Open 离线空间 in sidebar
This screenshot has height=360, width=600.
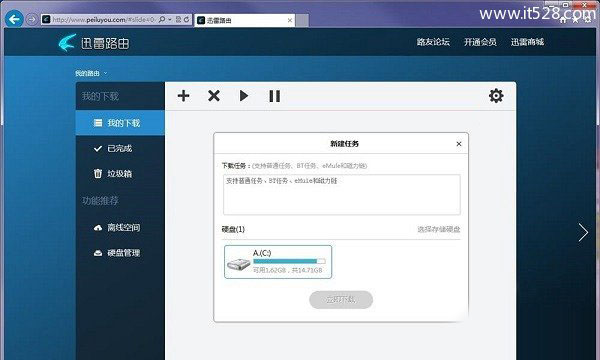(120, 228)
